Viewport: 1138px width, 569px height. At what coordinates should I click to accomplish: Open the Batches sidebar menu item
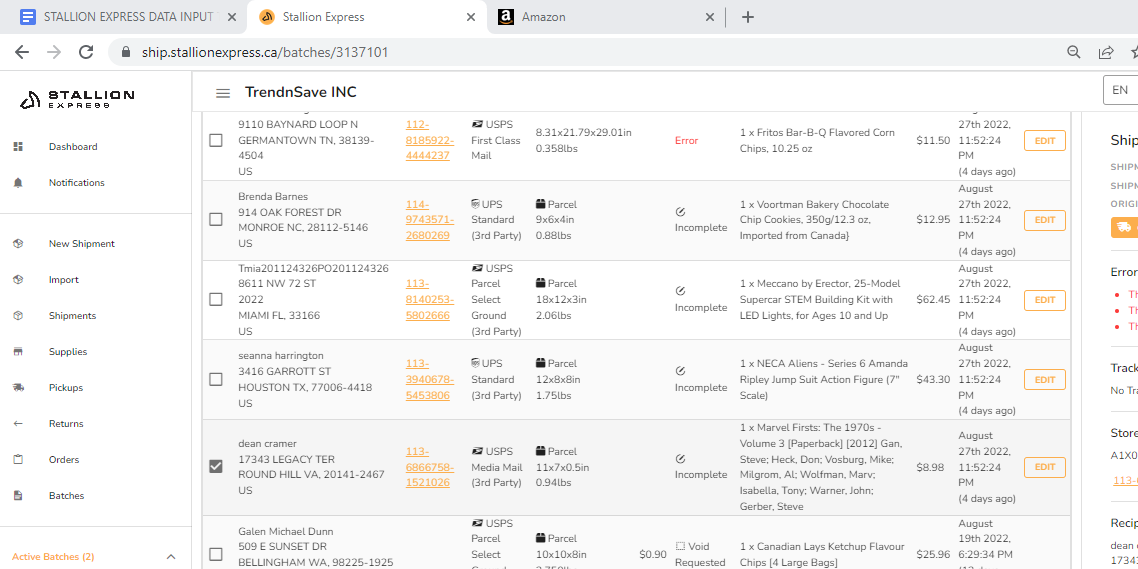point(66,496)
